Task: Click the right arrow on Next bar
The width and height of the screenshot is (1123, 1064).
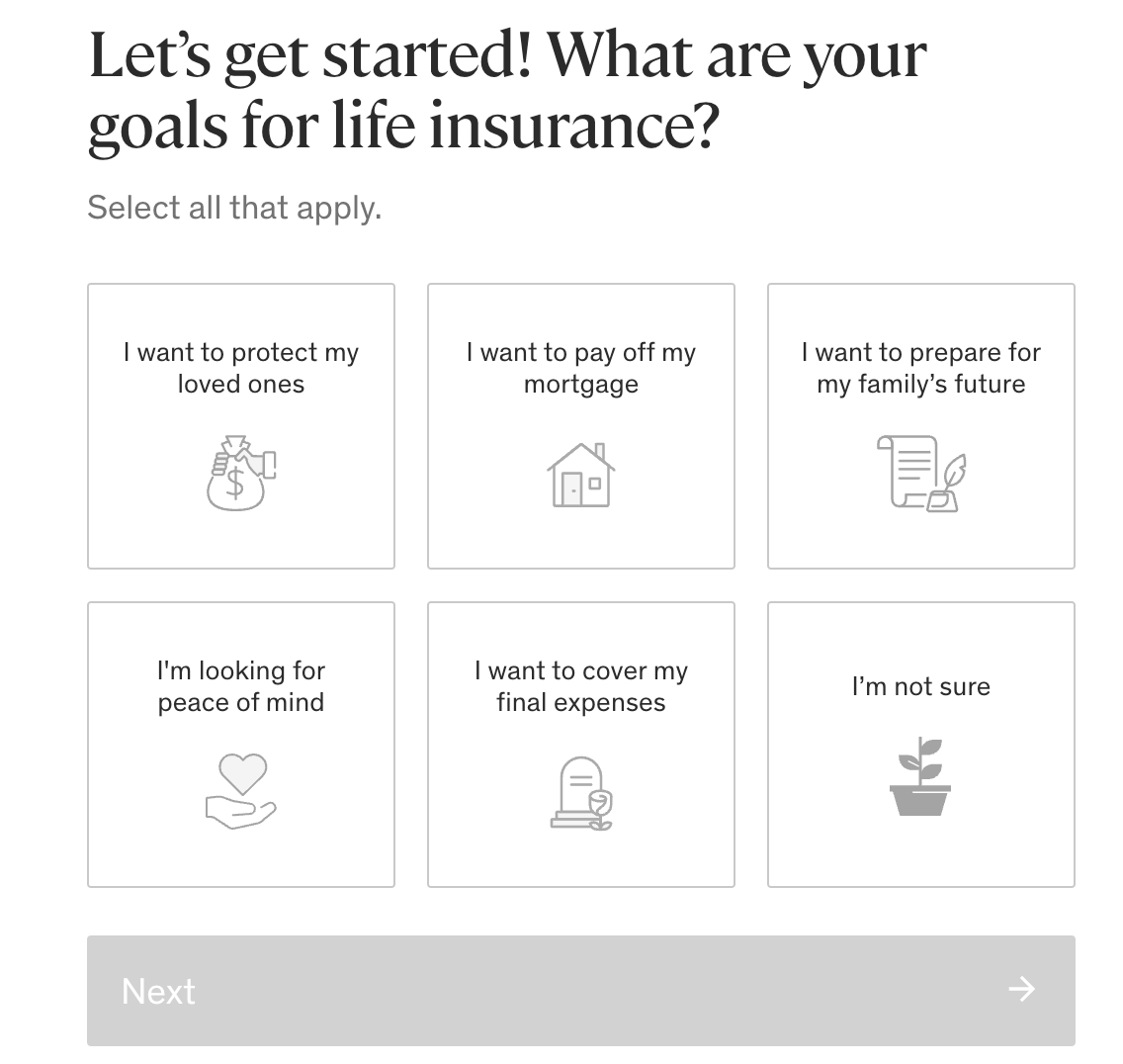Action: click(x=1021, y=989)
